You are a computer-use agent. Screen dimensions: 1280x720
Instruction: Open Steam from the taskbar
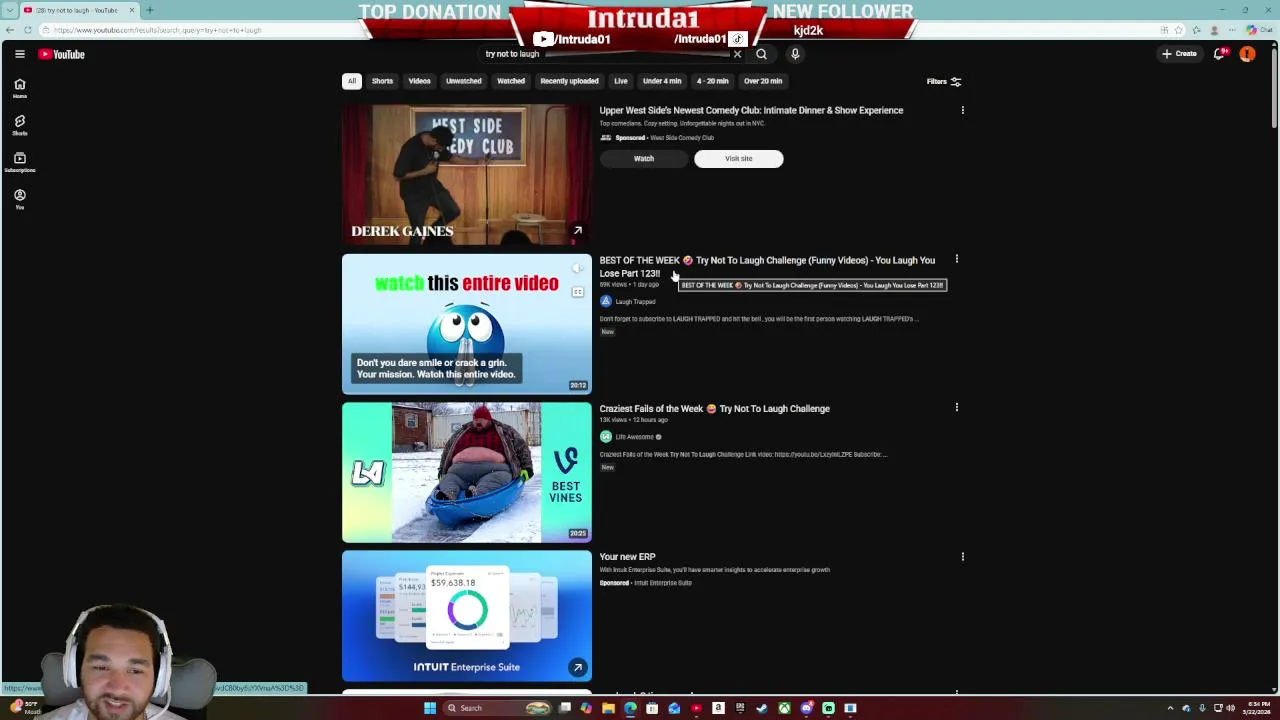click(762, 708)
